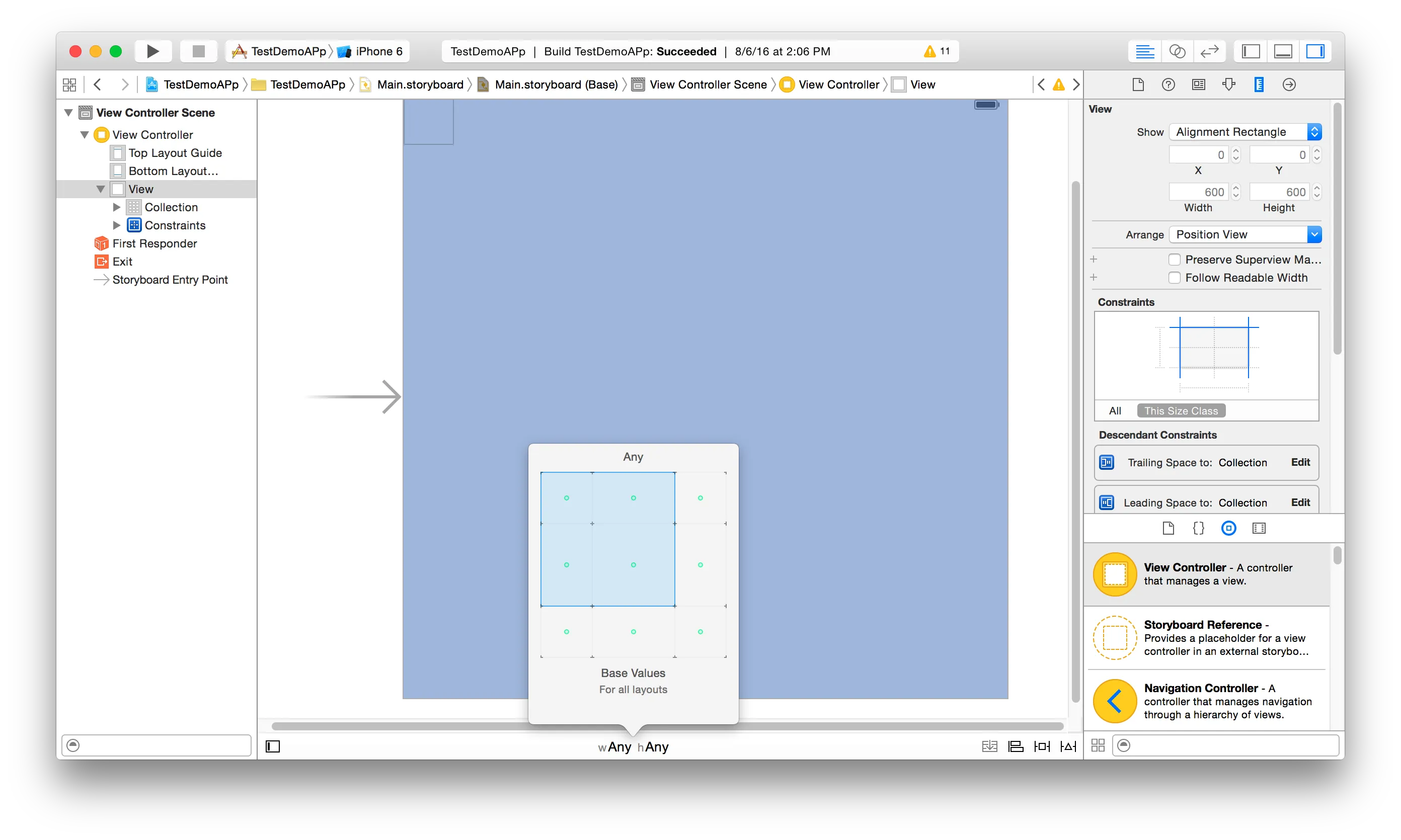Expand the Collection tree item
The width and height of the screenshot is (1401, 840).
tap(117, 207)
